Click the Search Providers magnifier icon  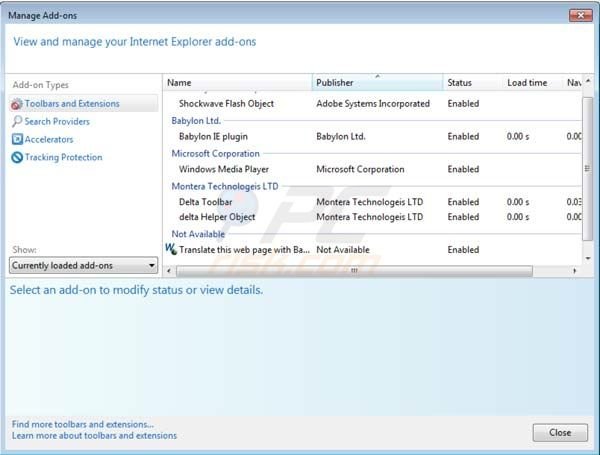(x=16, y=122)
